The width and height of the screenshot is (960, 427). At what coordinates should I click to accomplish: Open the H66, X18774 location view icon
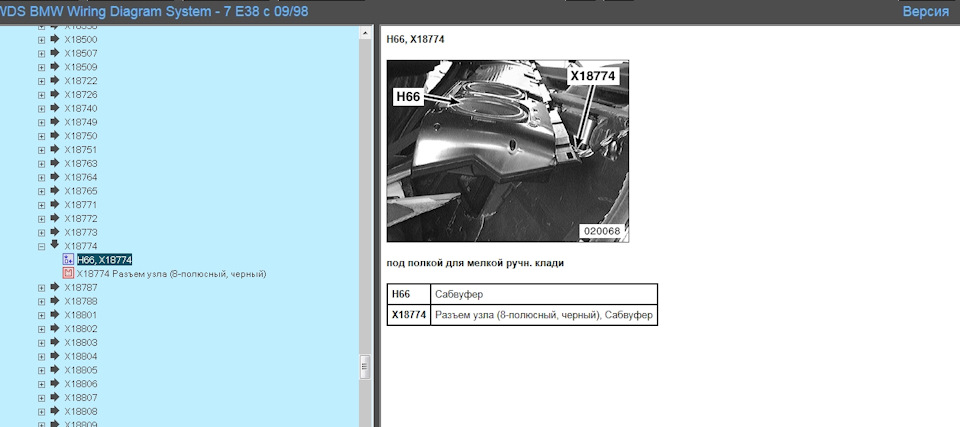[68, 260]
